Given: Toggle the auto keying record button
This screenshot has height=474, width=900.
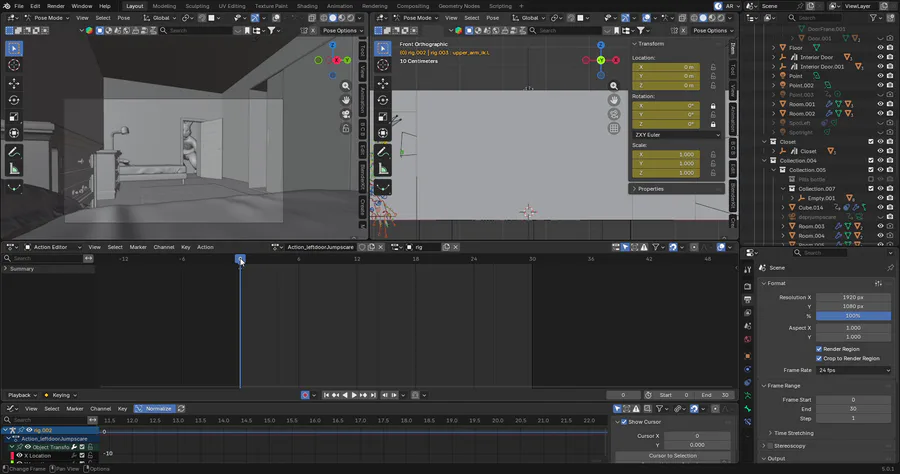Looking at the screenshot, I should [305, 395].
